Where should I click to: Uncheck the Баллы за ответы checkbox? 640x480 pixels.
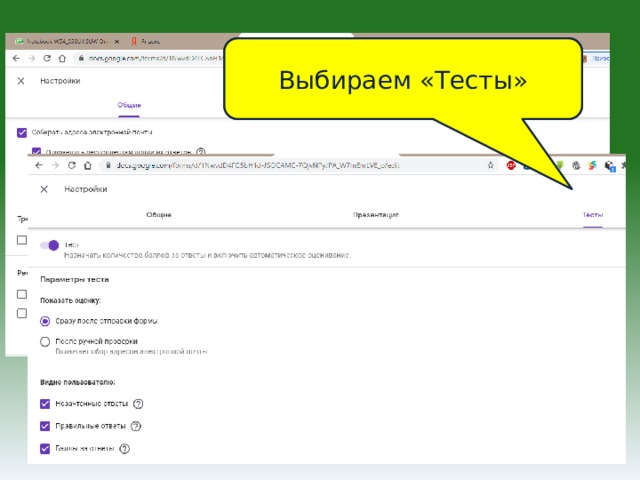[x=45, y=449]
